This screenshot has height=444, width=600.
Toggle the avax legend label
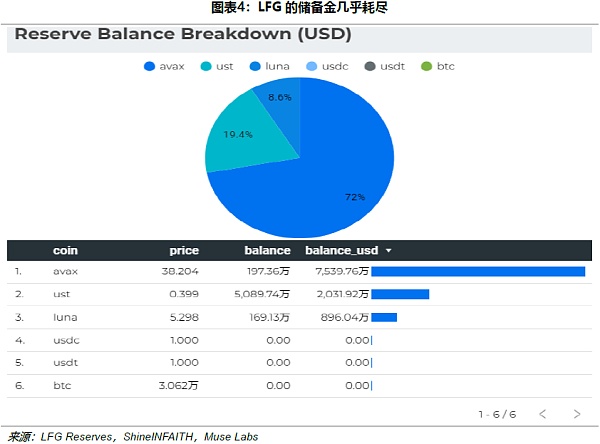(172, 67)
